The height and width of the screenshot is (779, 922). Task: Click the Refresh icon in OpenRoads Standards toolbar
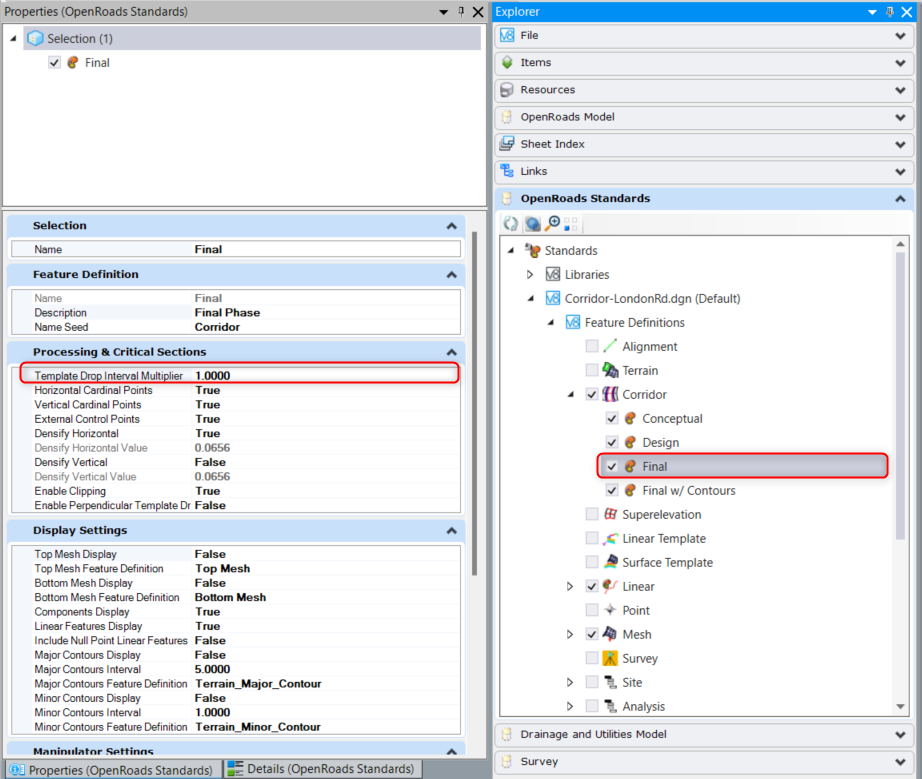click(x=510, y=224)
